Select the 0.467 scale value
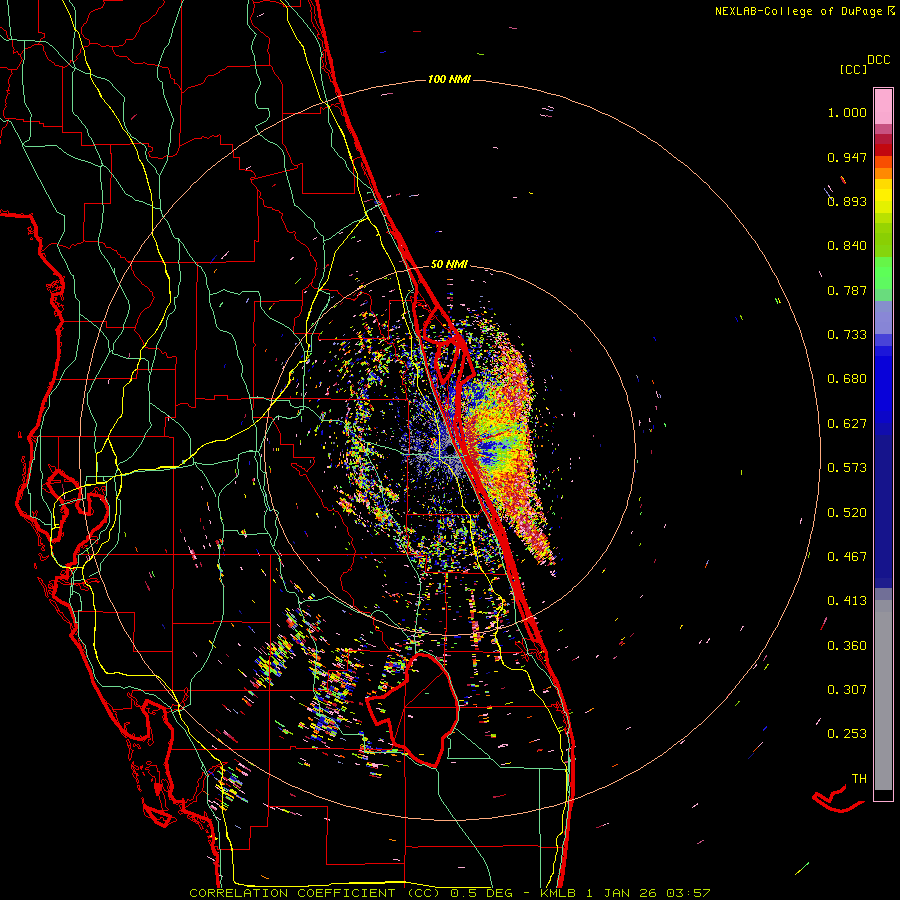 click(x=847, y=557)
